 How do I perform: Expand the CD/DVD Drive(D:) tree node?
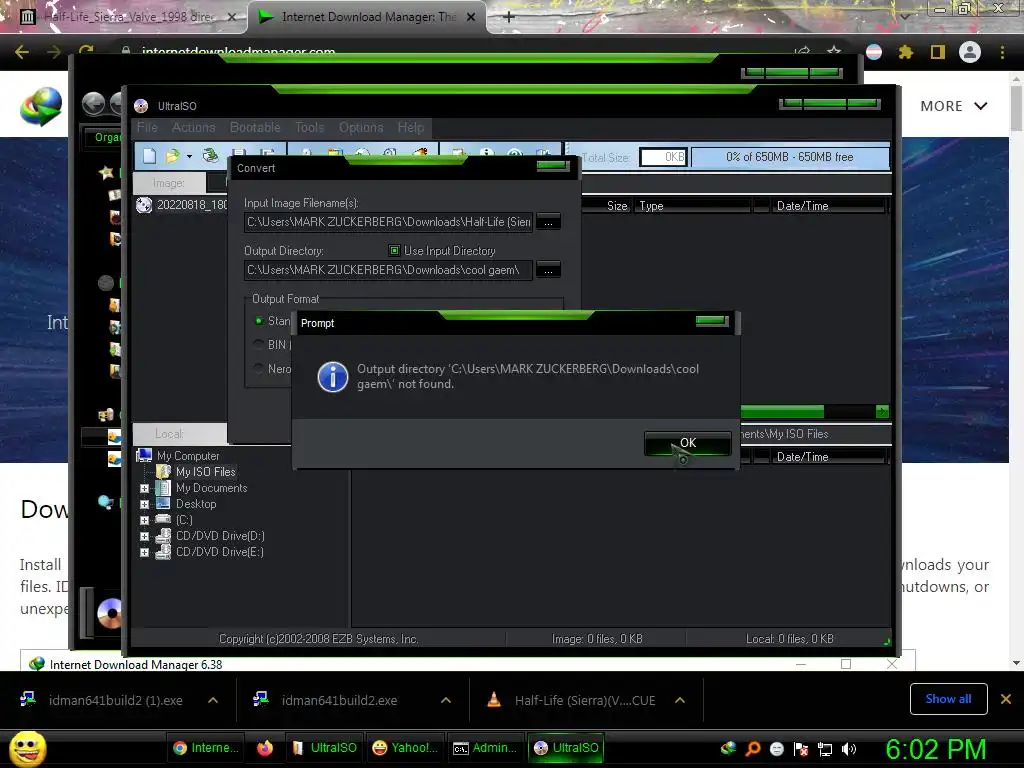click(x=144, y=536)
